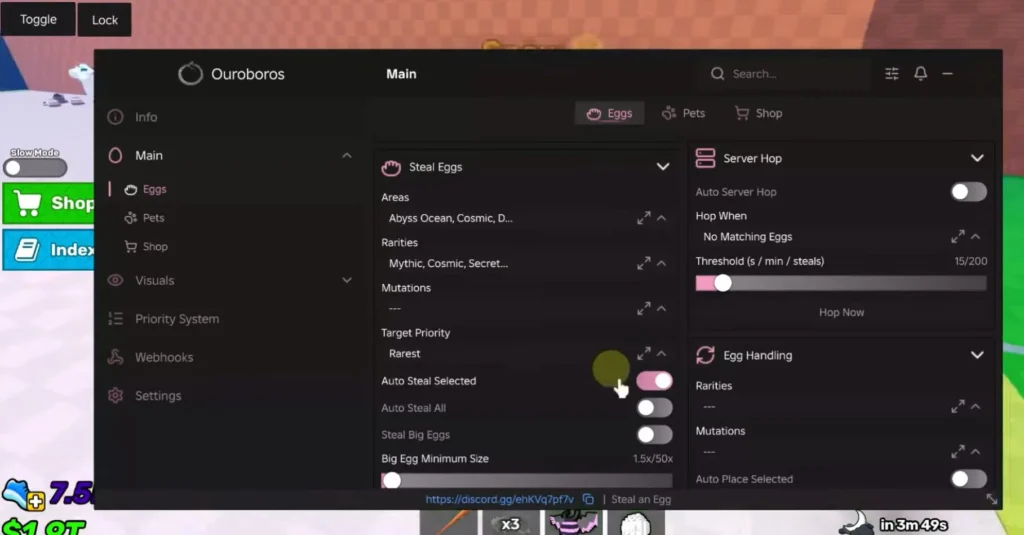Open the Priority System sidebar label
The width and height of the screenshot is (1024, 535).
click(x=177, y=319)
